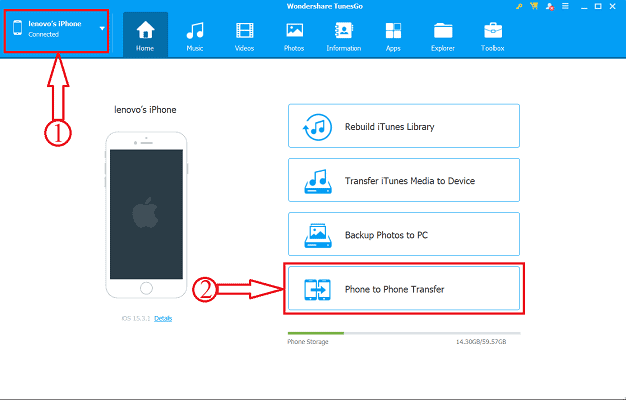Click the phone icon beside lenovo's iPhone

[17, 28]
